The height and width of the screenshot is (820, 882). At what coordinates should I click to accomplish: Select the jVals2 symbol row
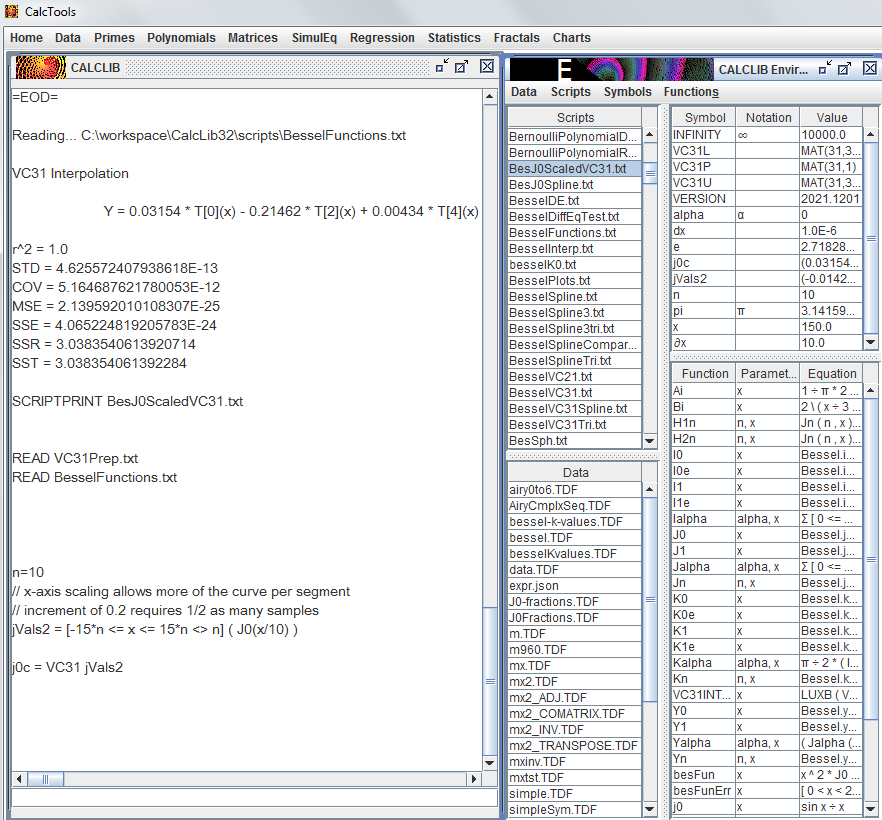point(767,279)
